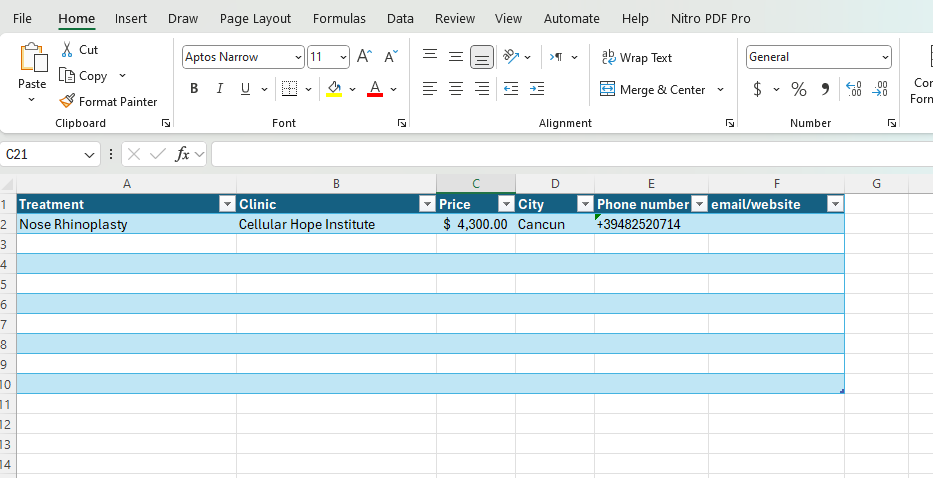933x478 pixels.
Task: Open the Formulas ribbon tab
Action: pyautogui.click(x=339, y=18)
